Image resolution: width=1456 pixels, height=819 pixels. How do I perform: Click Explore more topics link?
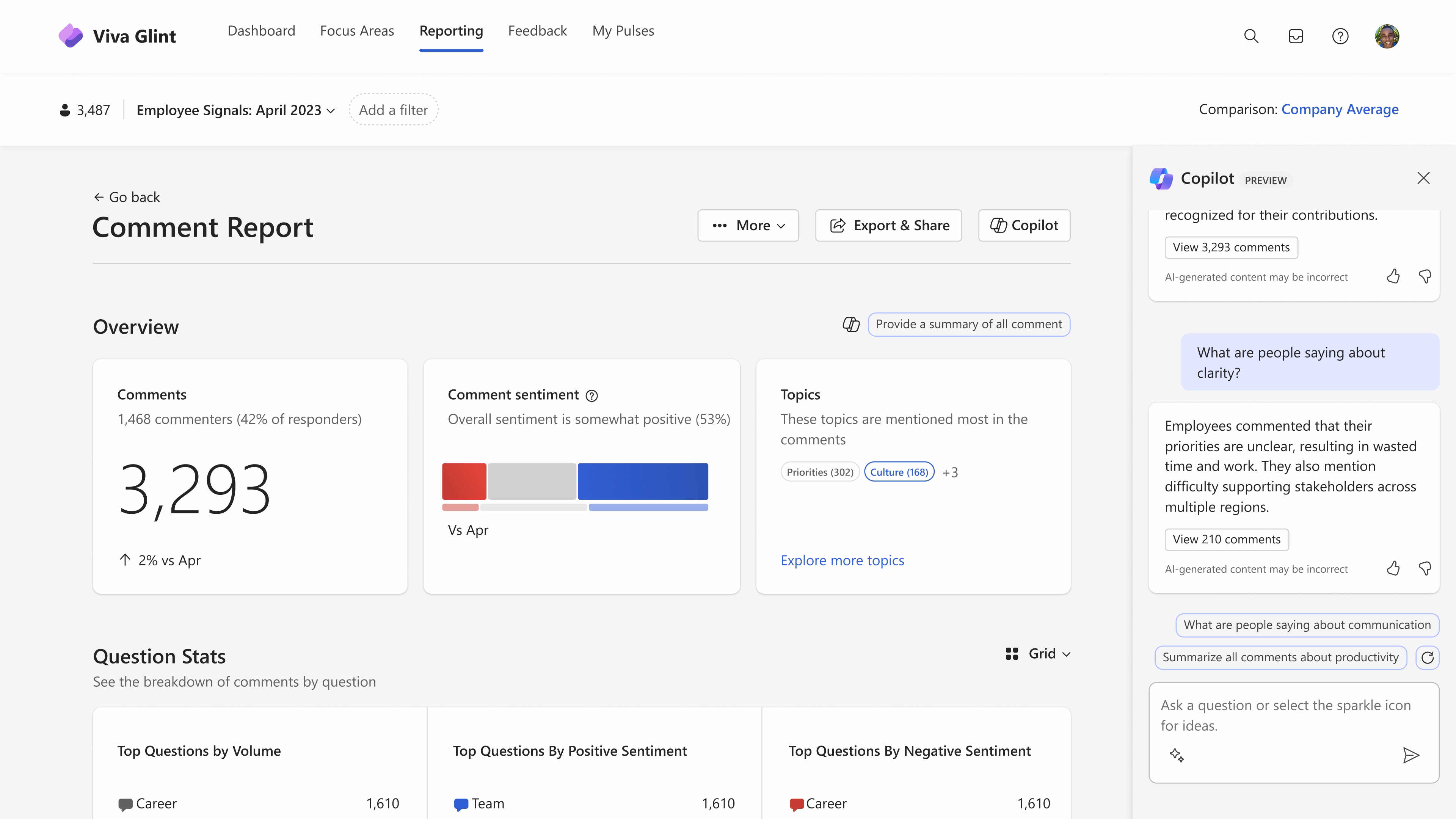pos(842,561)
